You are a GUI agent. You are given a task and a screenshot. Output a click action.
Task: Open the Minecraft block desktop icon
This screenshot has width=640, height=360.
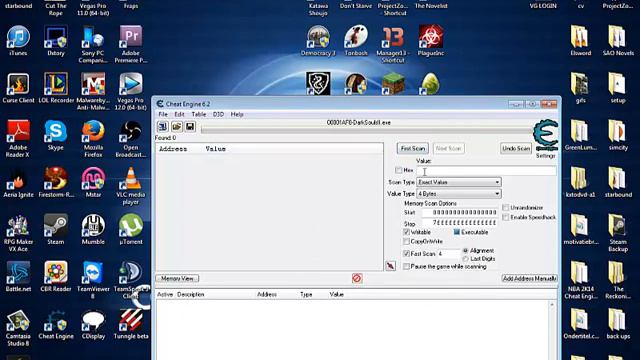tap(393, 84)
